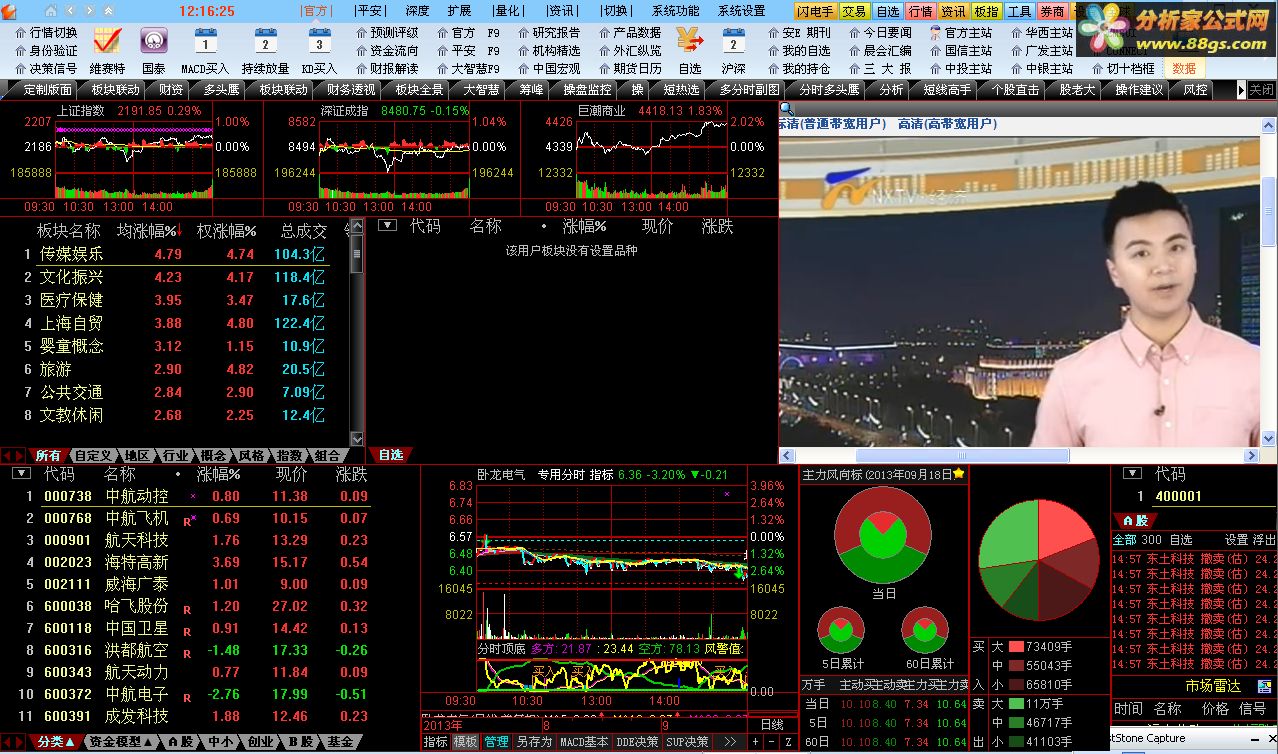Open the 国泰 purple icon
Screen dimensions: 1278x754
pos(153,41)
